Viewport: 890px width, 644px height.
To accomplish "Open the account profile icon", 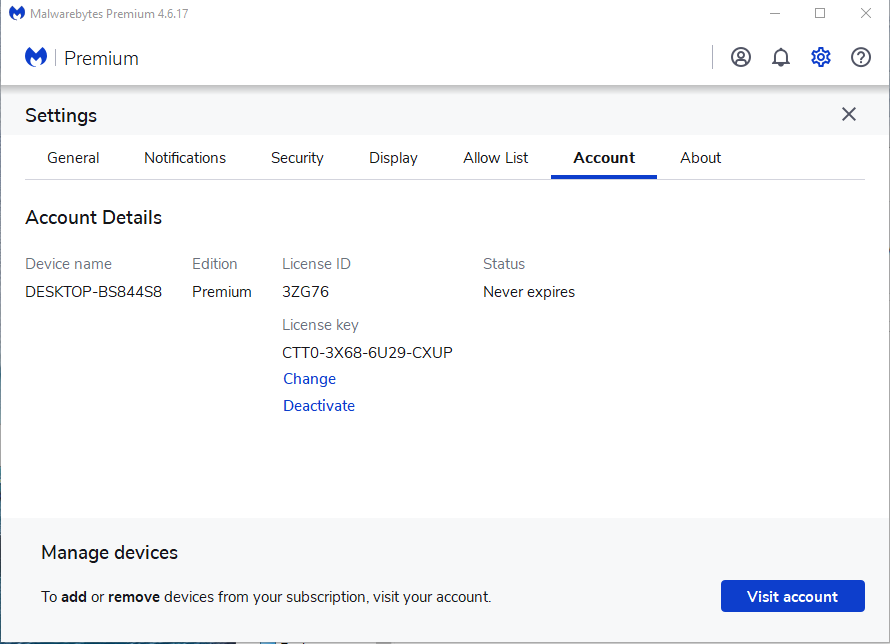I will click(741, 57).
